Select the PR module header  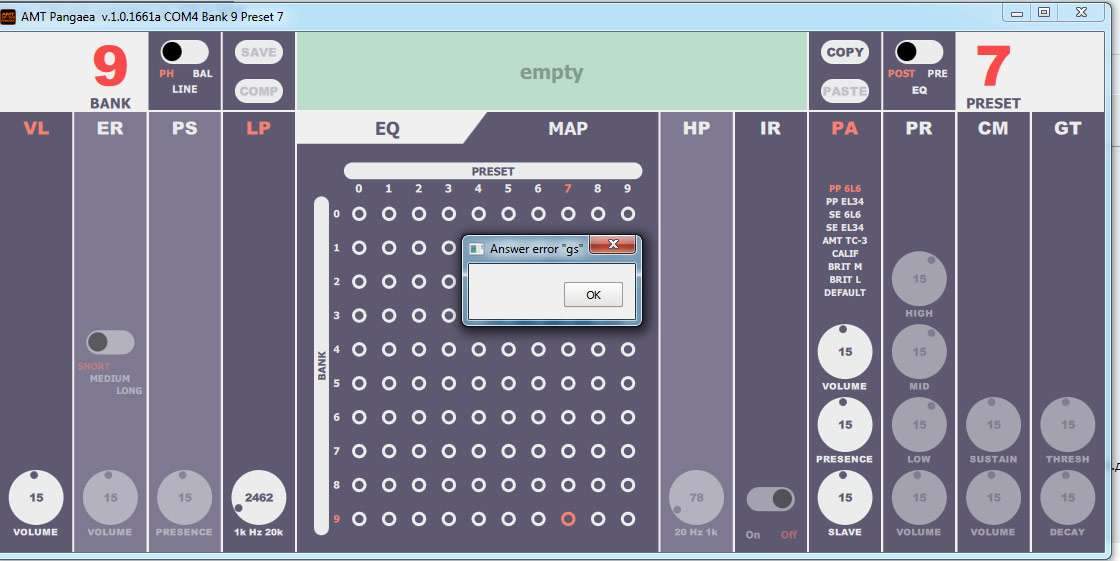[919, 129]
